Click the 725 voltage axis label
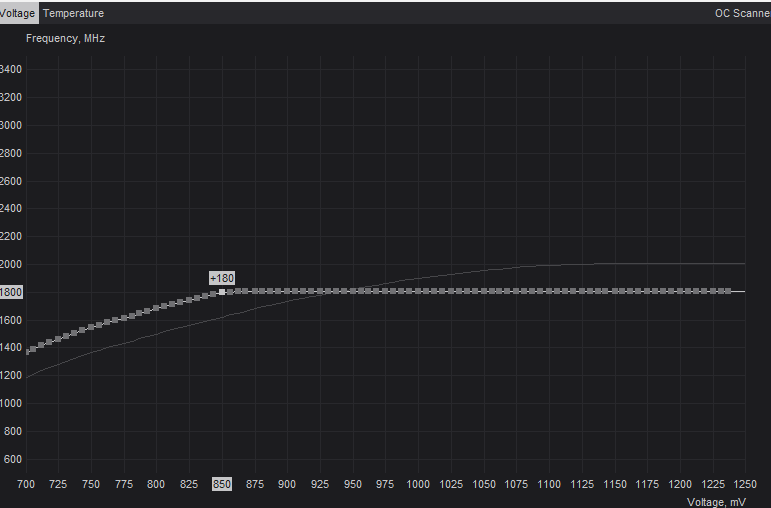The image size is (771, 508). 58,484
